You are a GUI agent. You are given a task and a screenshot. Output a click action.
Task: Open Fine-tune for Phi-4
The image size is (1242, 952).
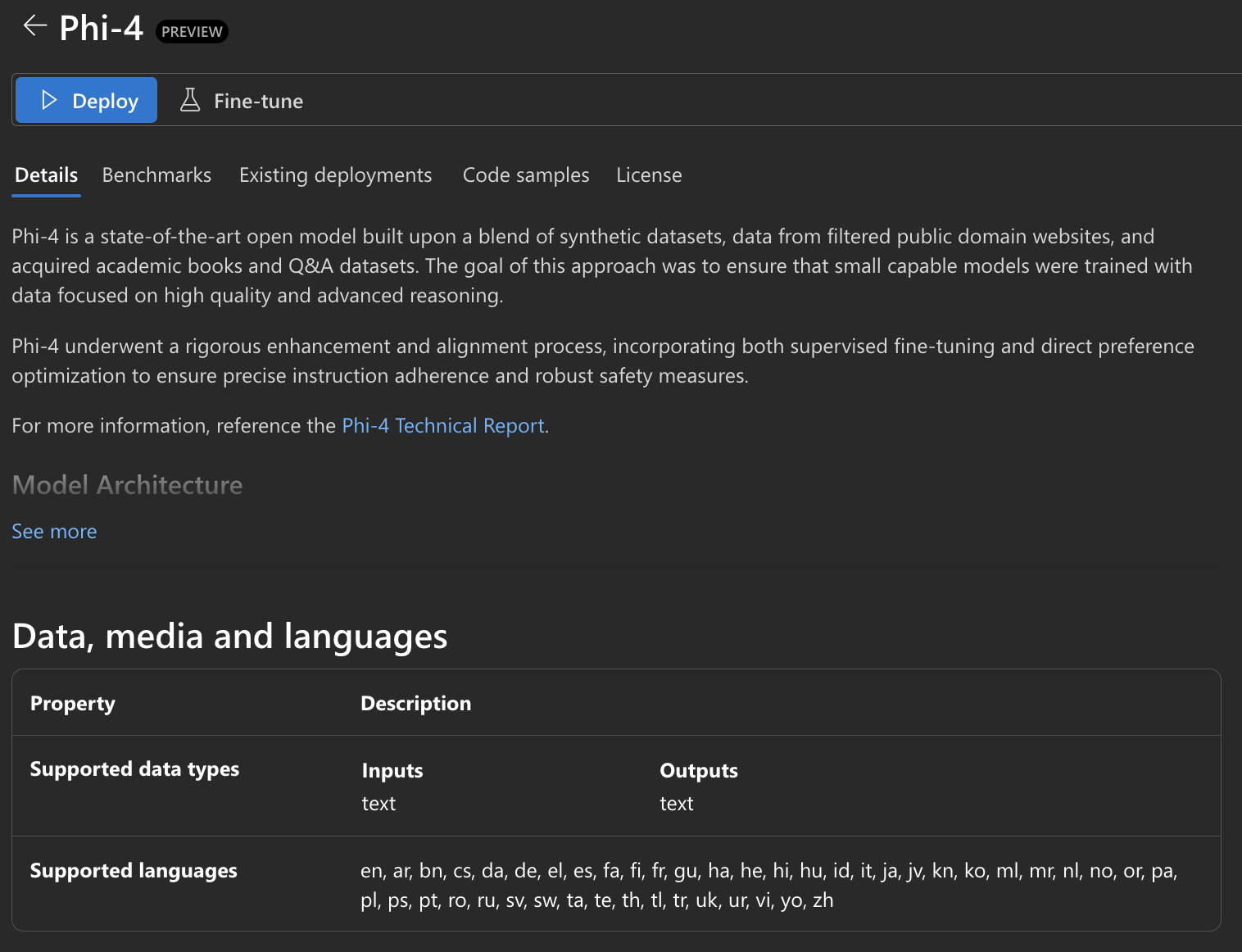(242, 101)
